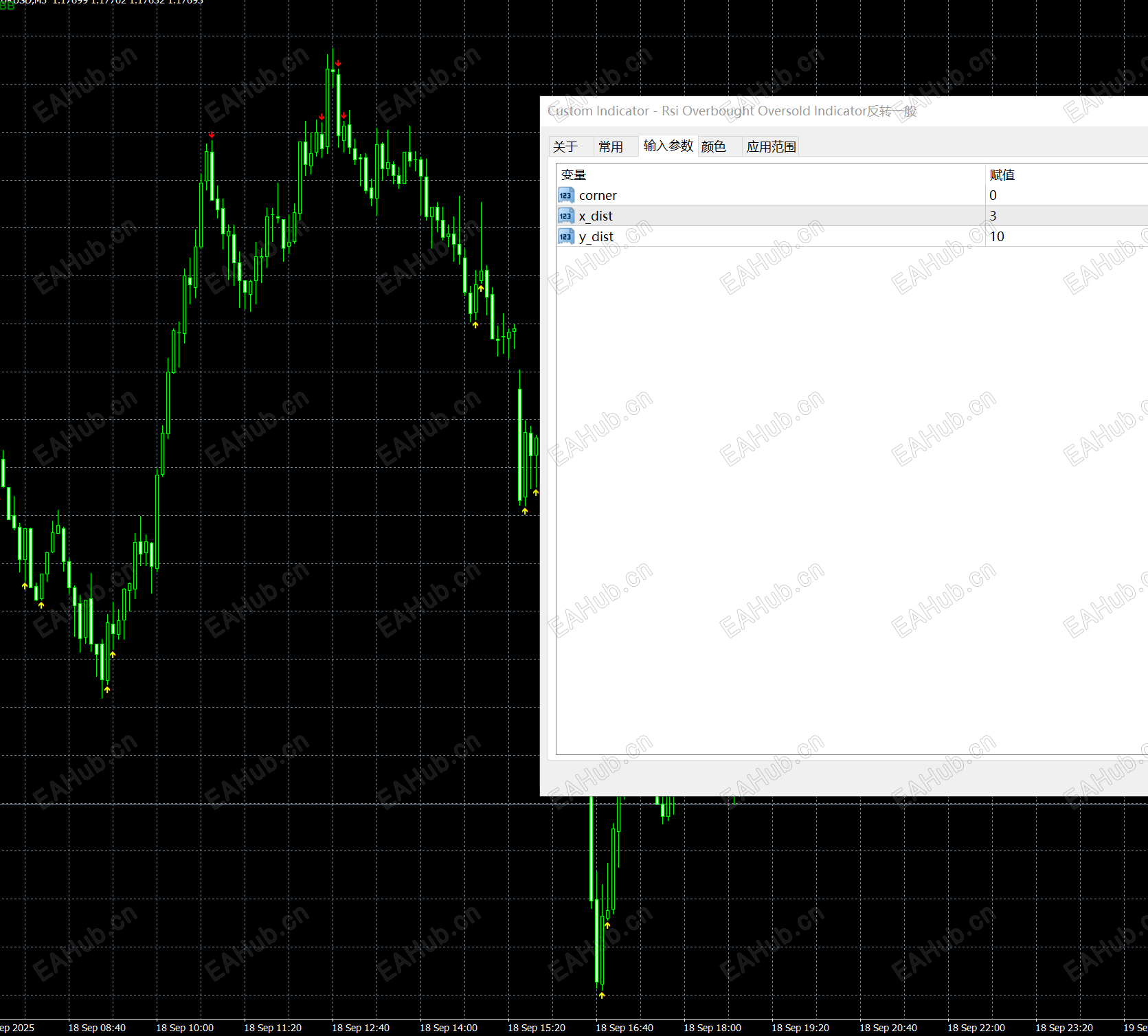1148x1036 pixels.
Task: Switch to the 常用 tab
Action: click(x=611, y=146)
